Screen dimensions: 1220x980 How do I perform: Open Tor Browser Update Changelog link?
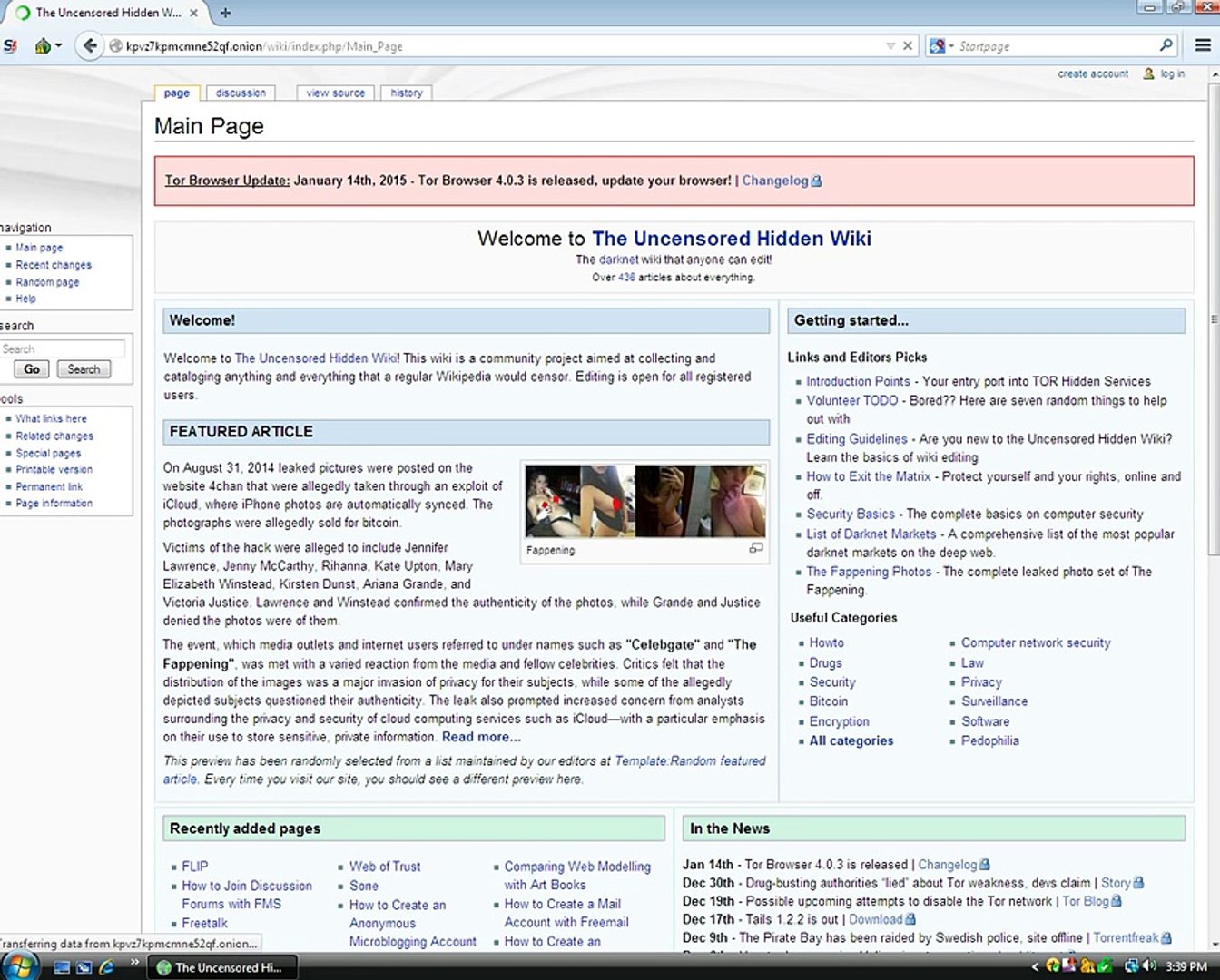pyautogui.click(x=774, y=181)
